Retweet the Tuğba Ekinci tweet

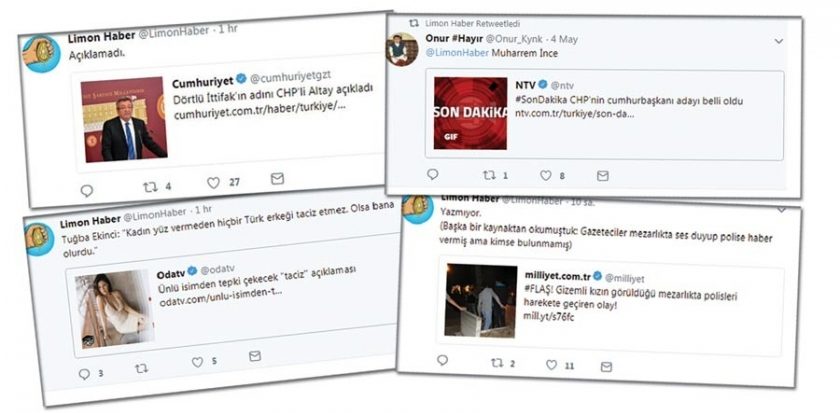pos(141,369)
